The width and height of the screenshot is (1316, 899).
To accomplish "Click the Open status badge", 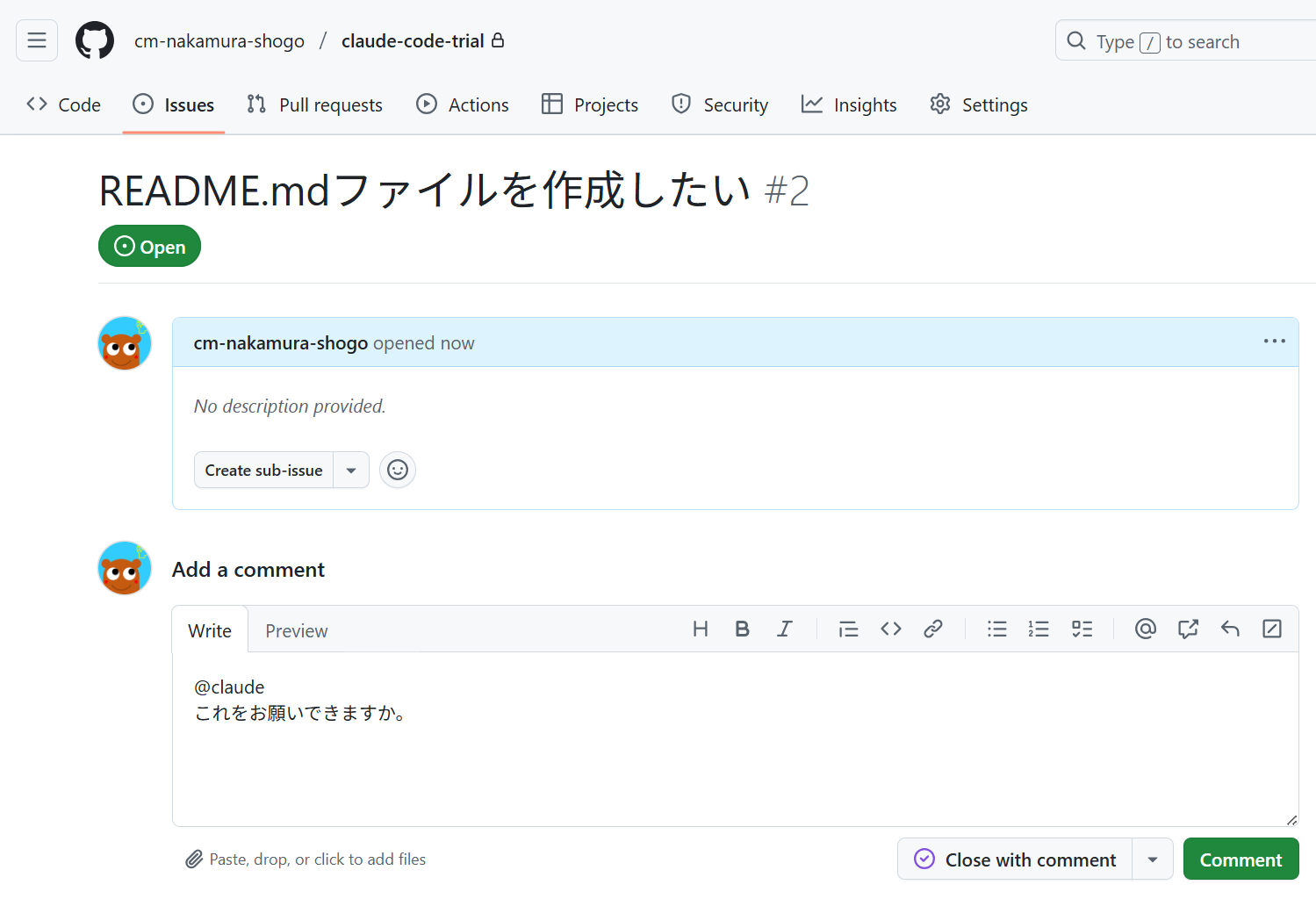I will 149,246.
